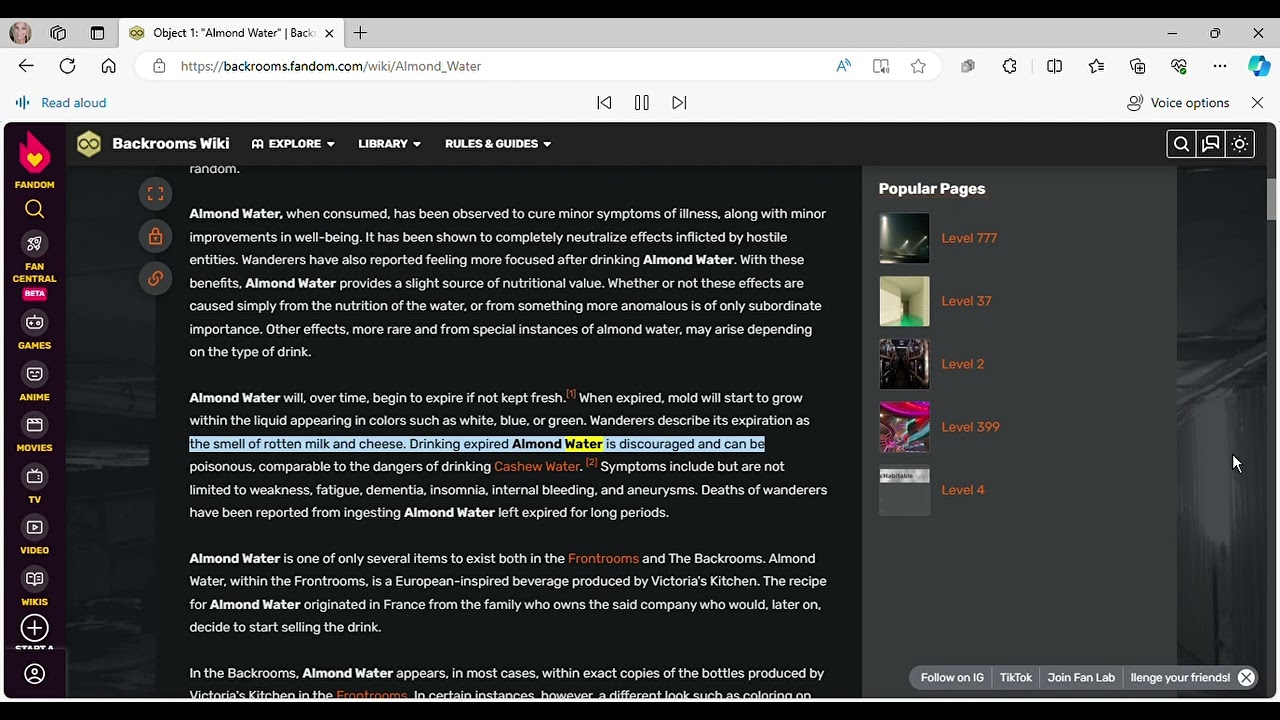The image size is (1280, 720).
Task: Open Level 399 thumbnail
Action: [x=904, y=427]
